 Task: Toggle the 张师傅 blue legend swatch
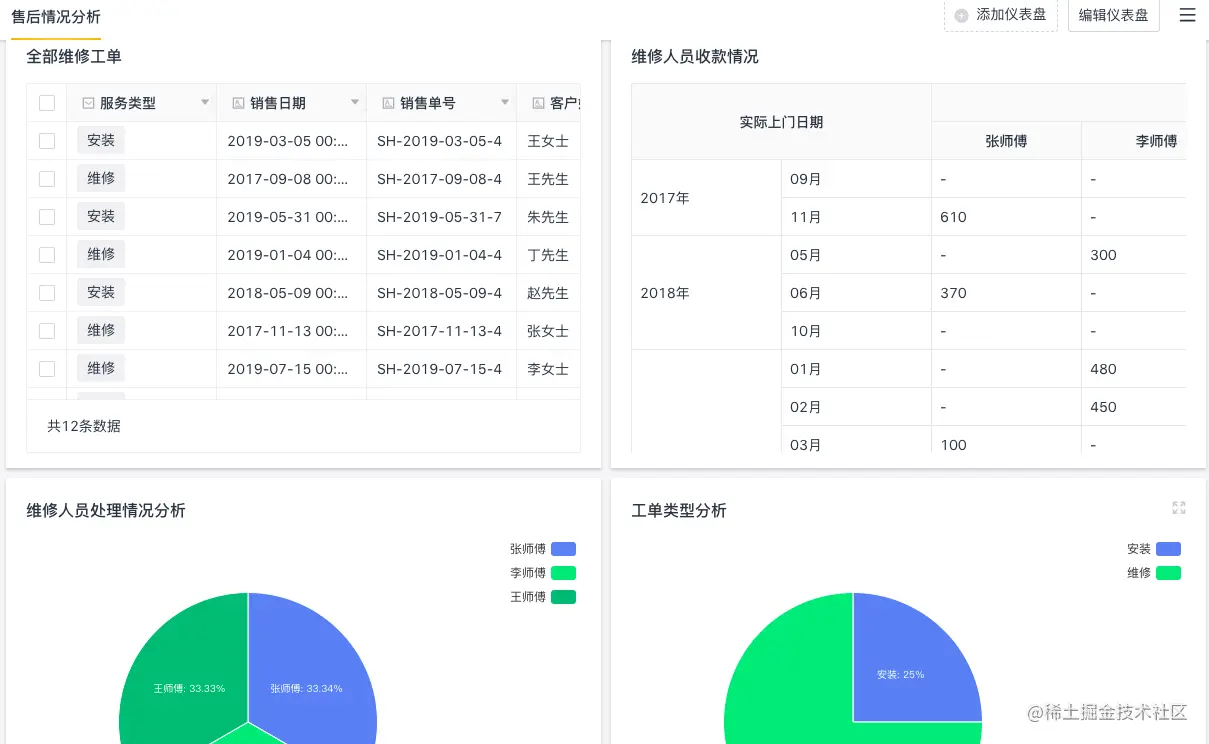(563, 549)
